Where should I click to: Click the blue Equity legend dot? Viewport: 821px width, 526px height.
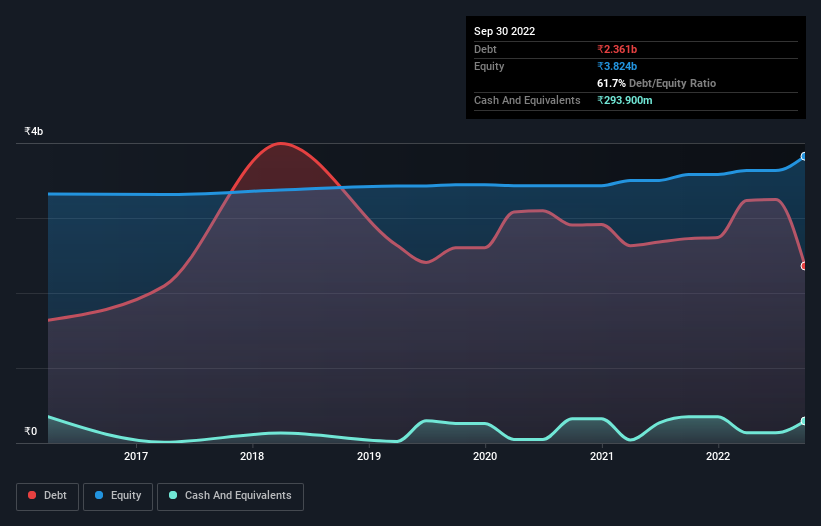click(99, 495)
